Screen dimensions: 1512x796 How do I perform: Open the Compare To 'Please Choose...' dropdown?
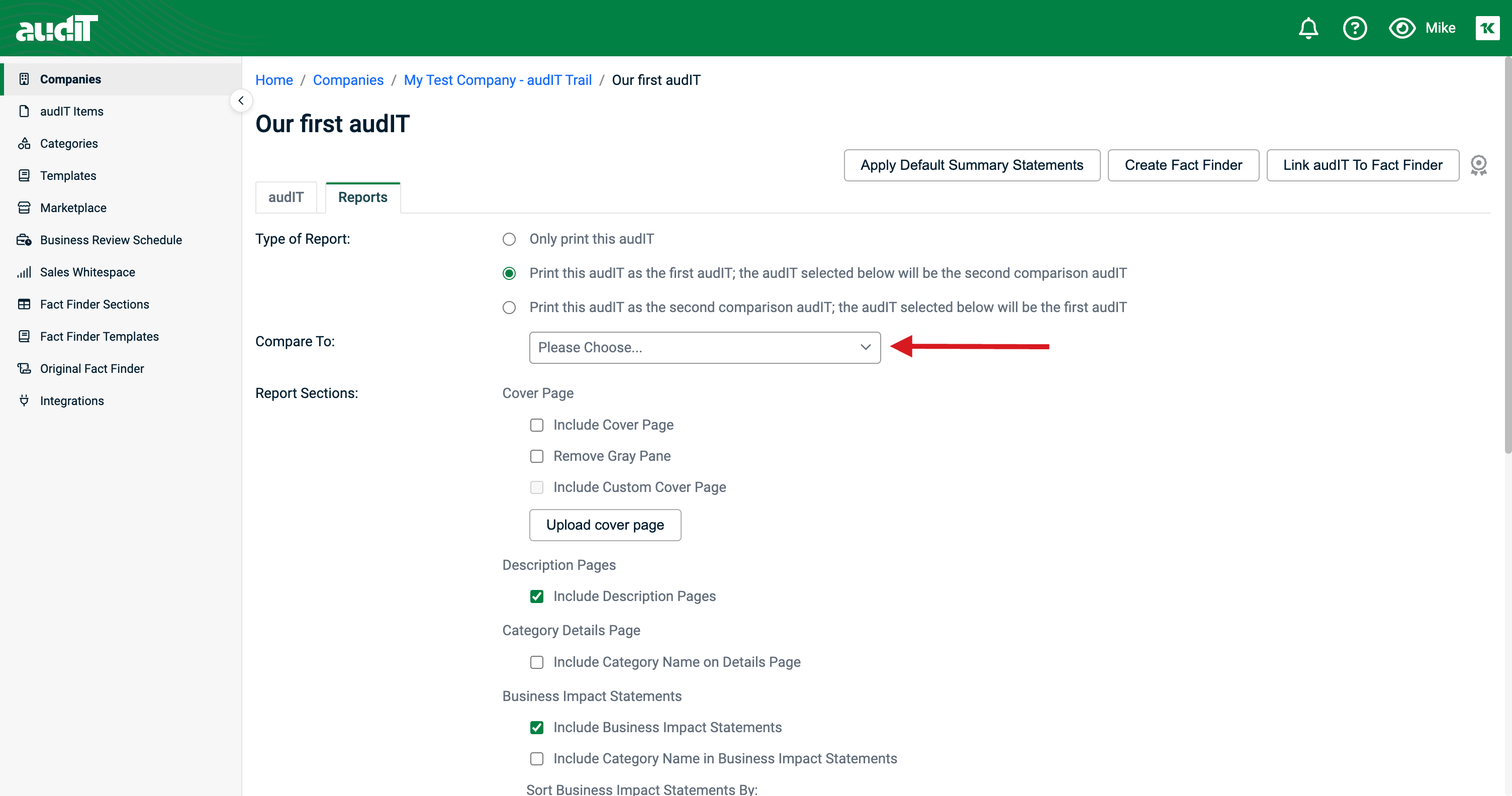[x=704, y=348]
